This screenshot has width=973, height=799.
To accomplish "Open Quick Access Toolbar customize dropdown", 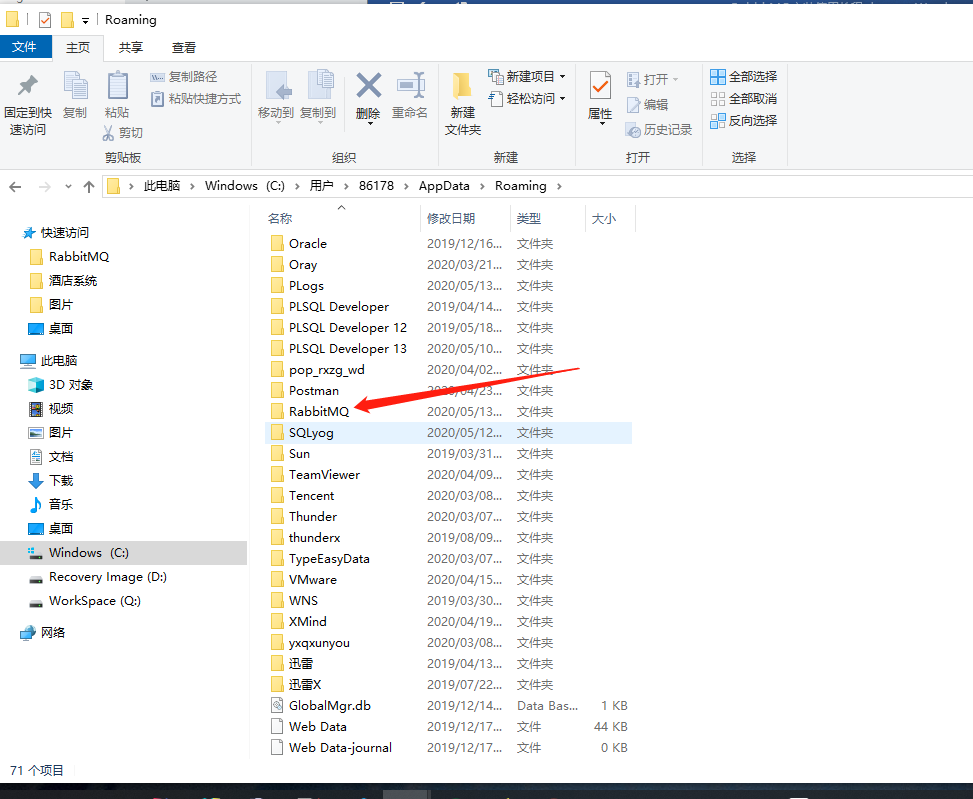I will tap(86, 20).
